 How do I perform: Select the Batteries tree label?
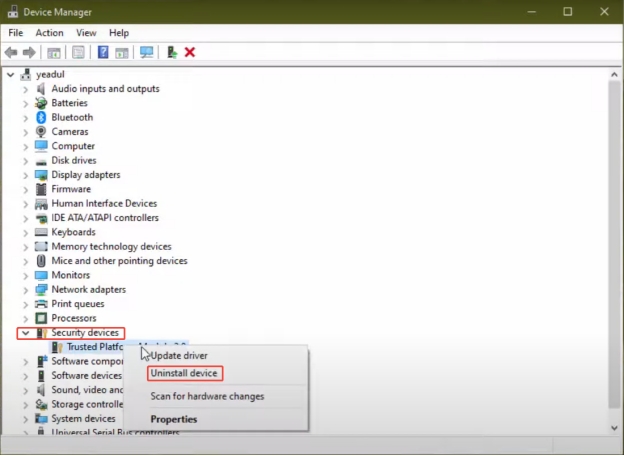click(69, 103)
